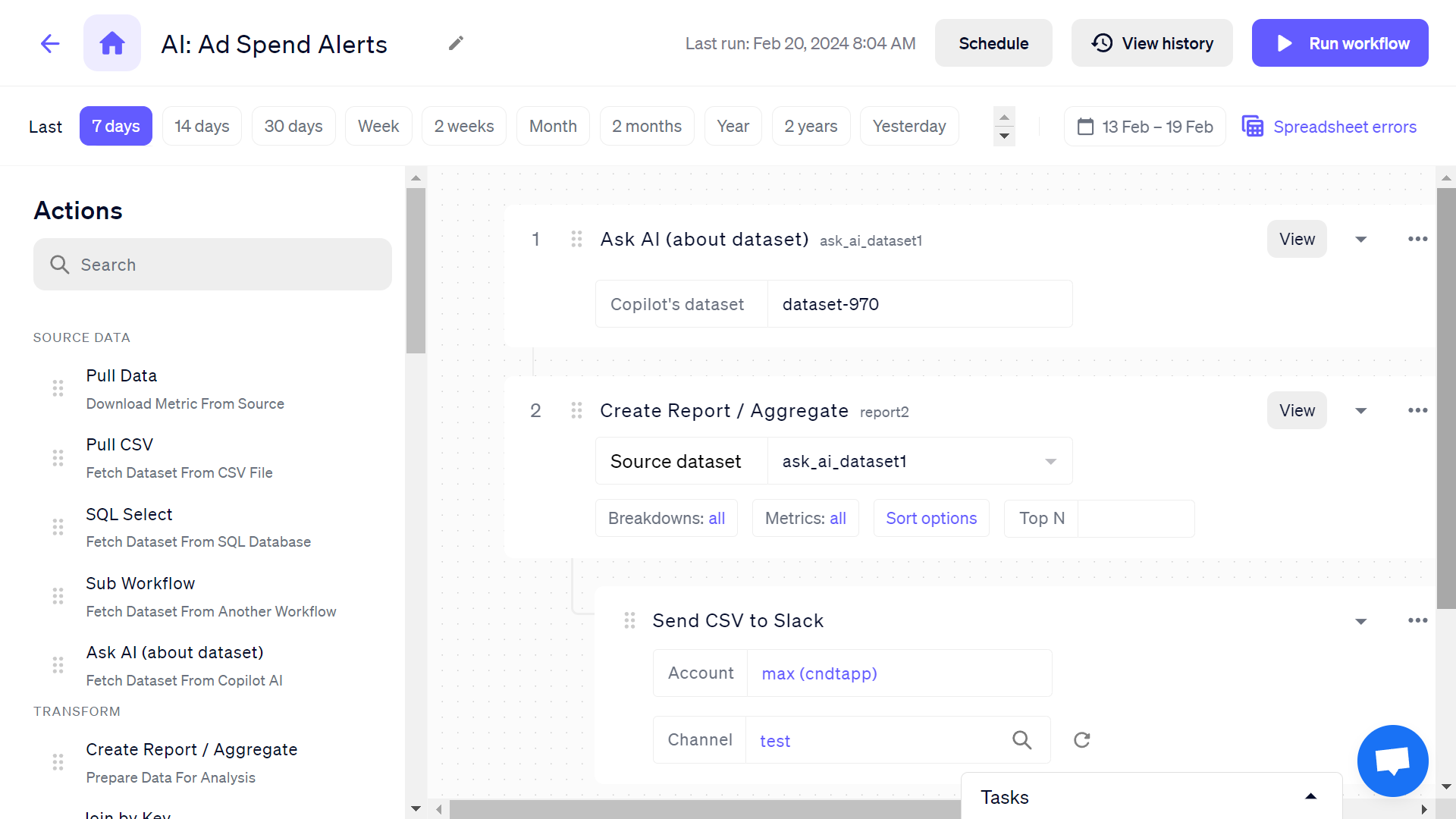Choose SQL Select action in sidebar
1456x819 pixels.
[129, 514]
